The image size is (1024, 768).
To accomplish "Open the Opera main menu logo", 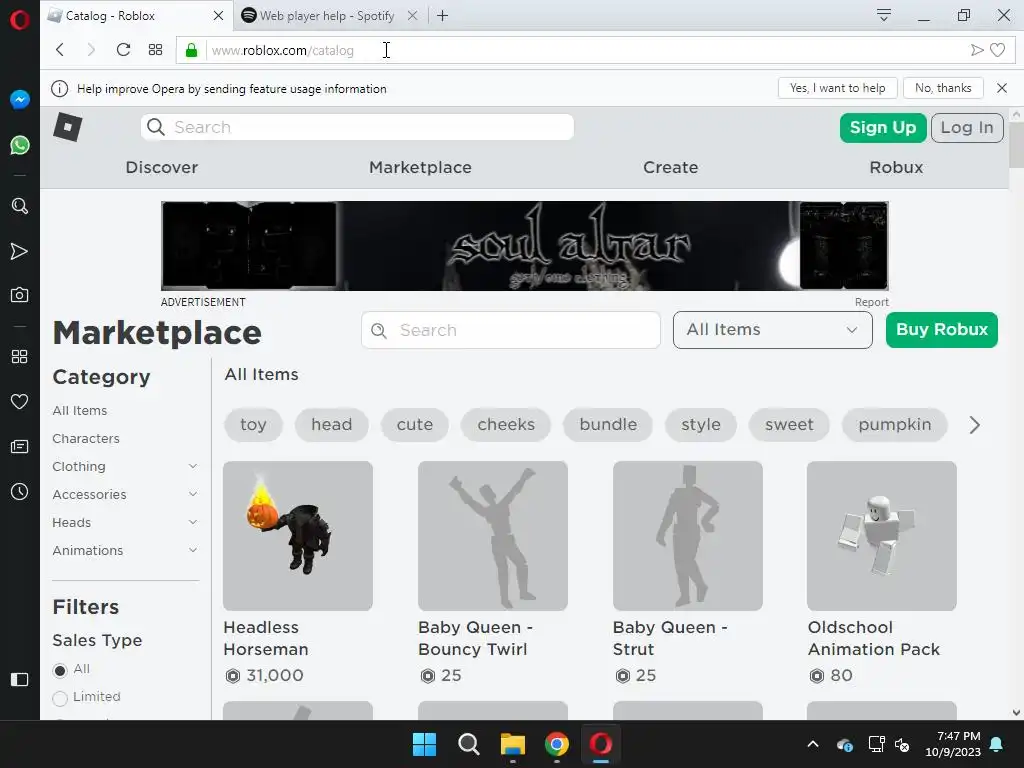I will [x=20, y=20].
